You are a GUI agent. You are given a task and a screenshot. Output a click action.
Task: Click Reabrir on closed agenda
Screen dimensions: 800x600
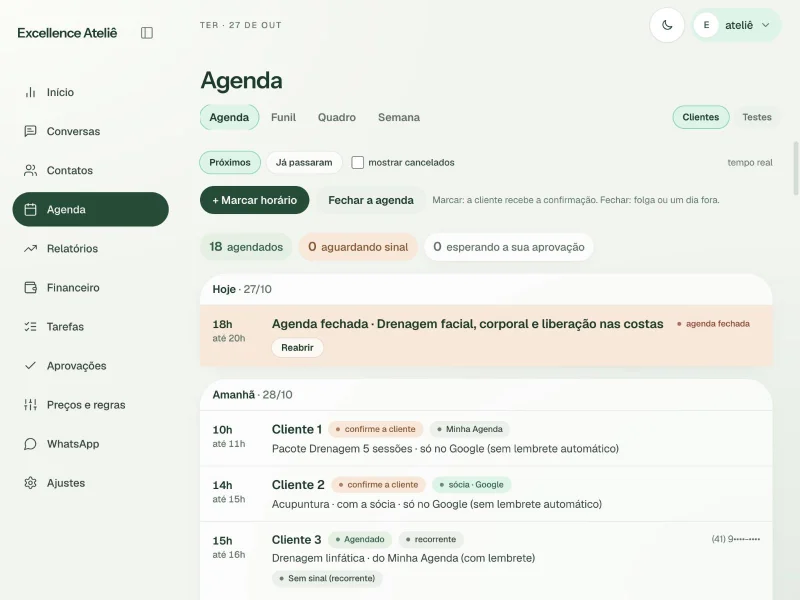coord(297,347)
